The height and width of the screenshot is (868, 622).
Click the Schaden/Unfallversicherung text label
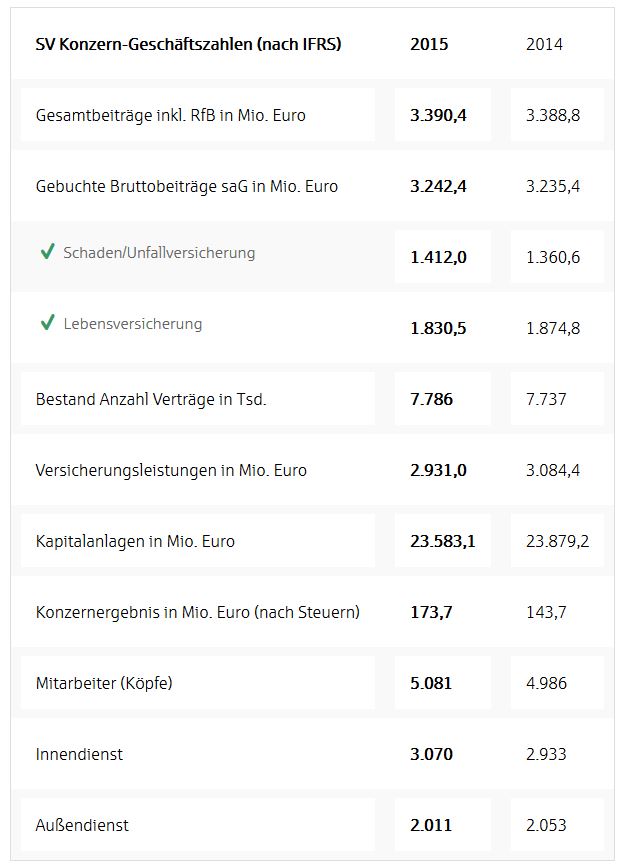159,253
